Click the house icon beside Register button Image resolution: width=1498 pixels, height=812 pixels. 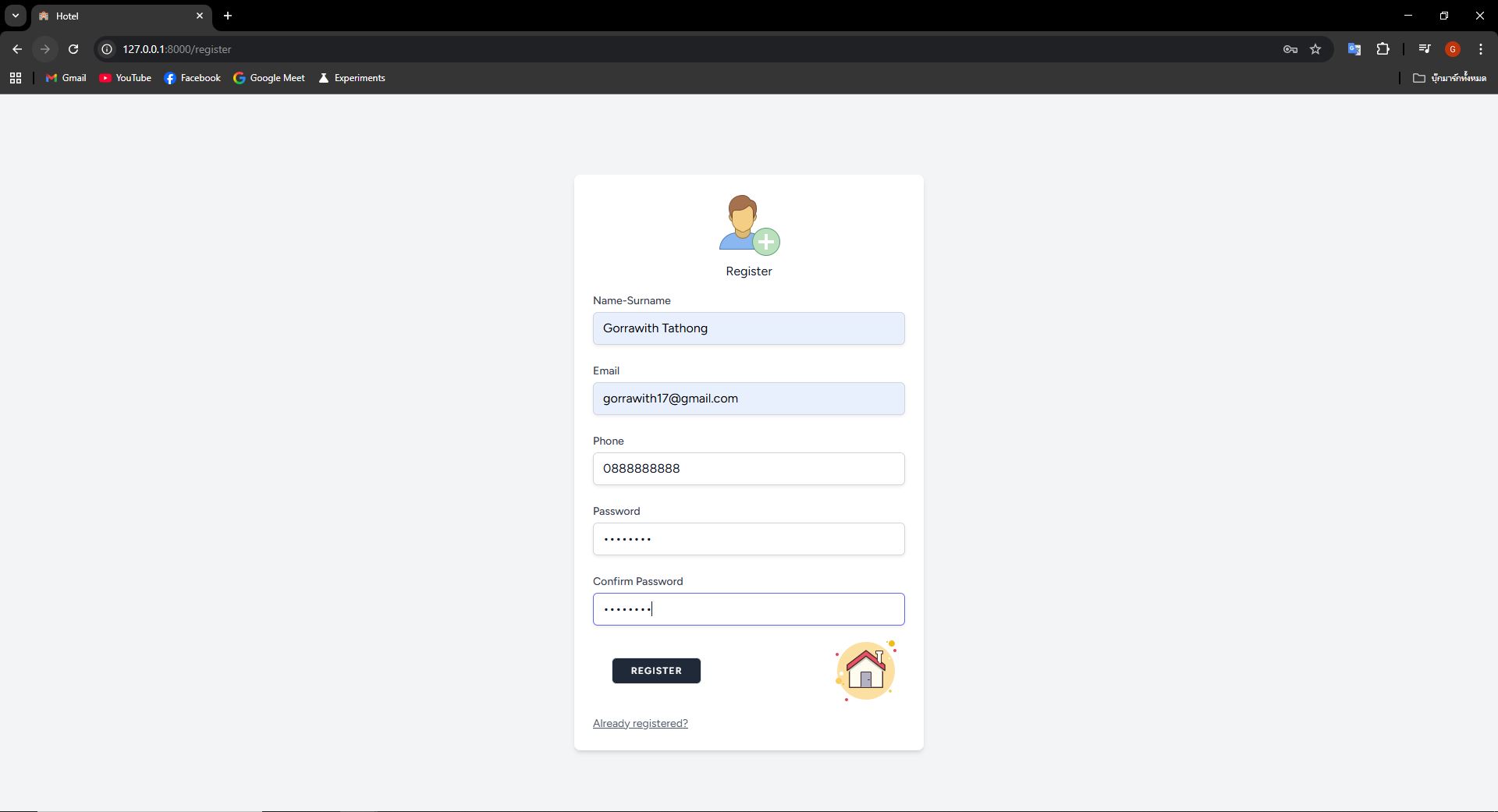tap(865, 671)
